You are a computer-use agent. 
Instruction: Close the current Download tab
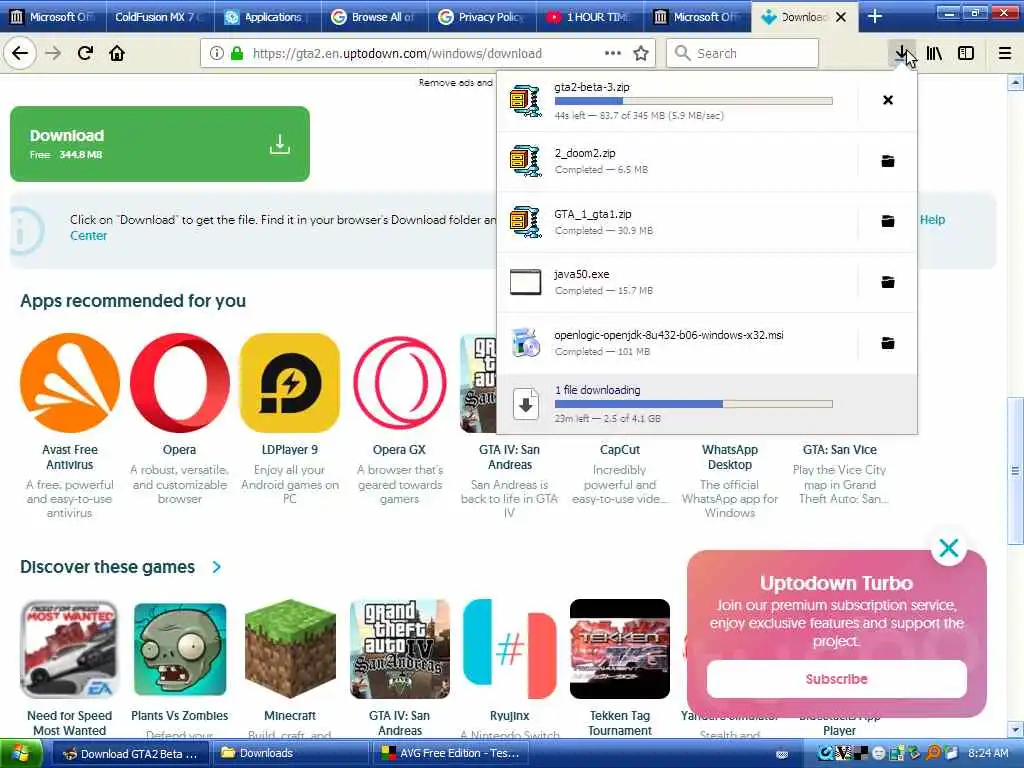coord(841,17)
